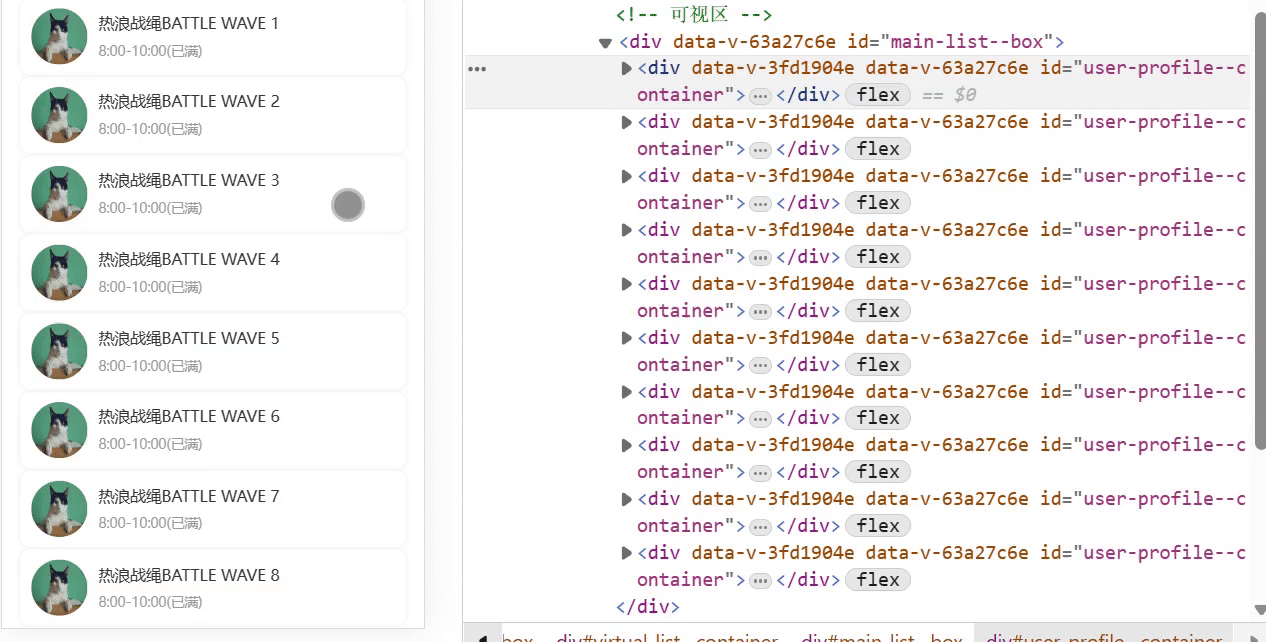This screenshot has width=1266, height=642.
Task: Click the 8:00-10:00(已满) time under BATTLE WAVE 2
Action: (x=150, y=129)
